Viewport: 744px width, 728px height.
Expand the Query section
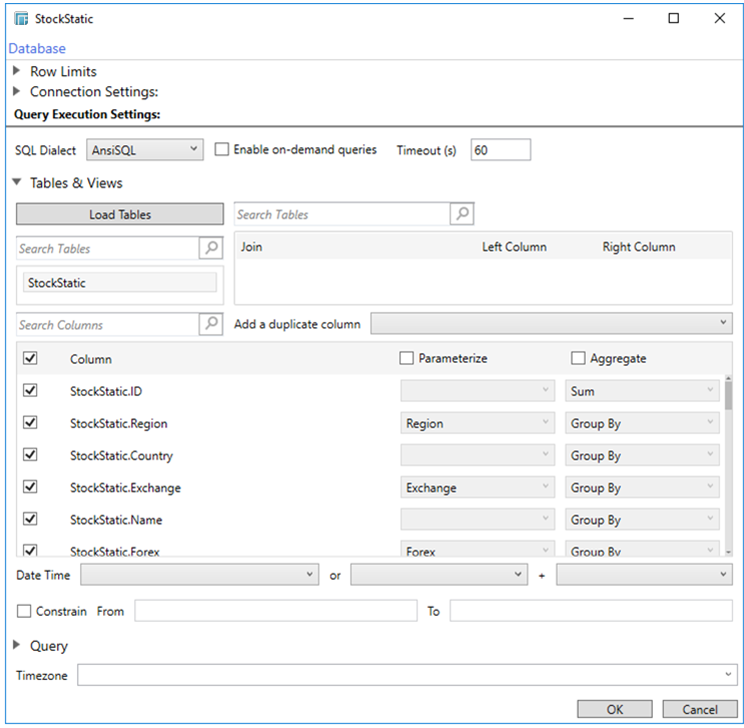(x=17, y=646)
